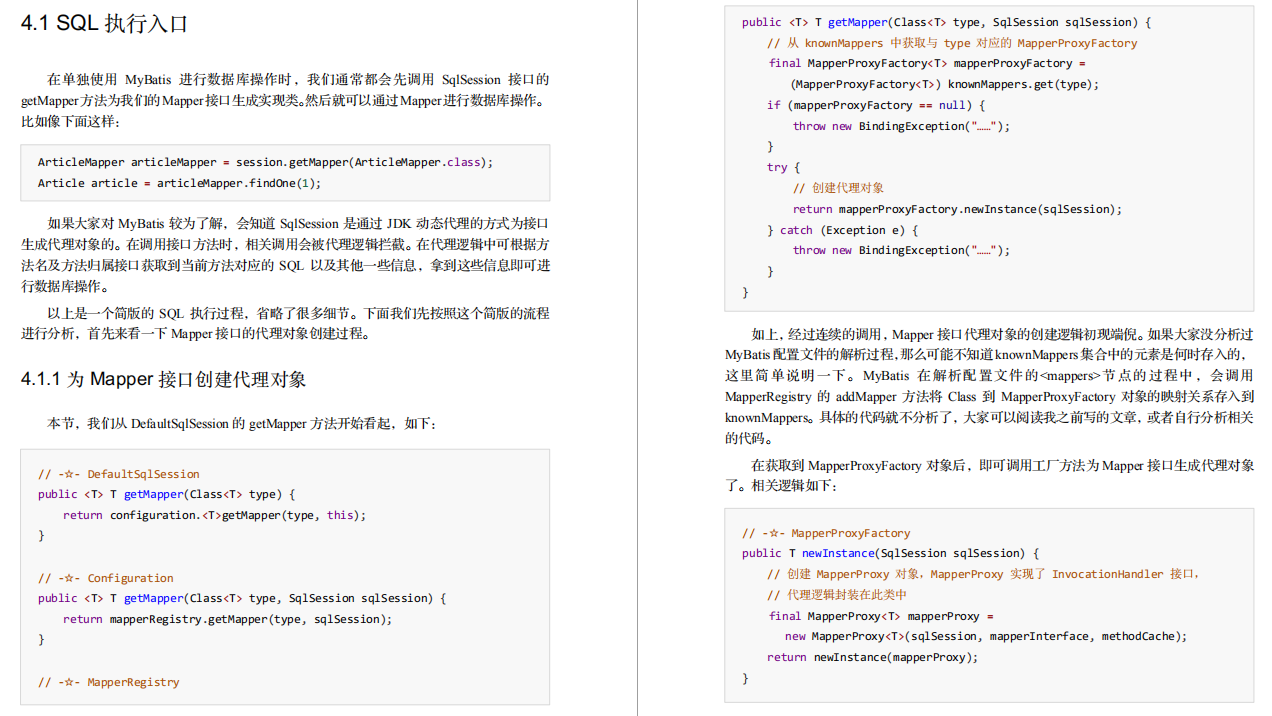The image size is (1272, 716).
Task: Click line "return mapperRegistry.getMapper(type, sqlSession);"
Action: (x=228, y=619)
